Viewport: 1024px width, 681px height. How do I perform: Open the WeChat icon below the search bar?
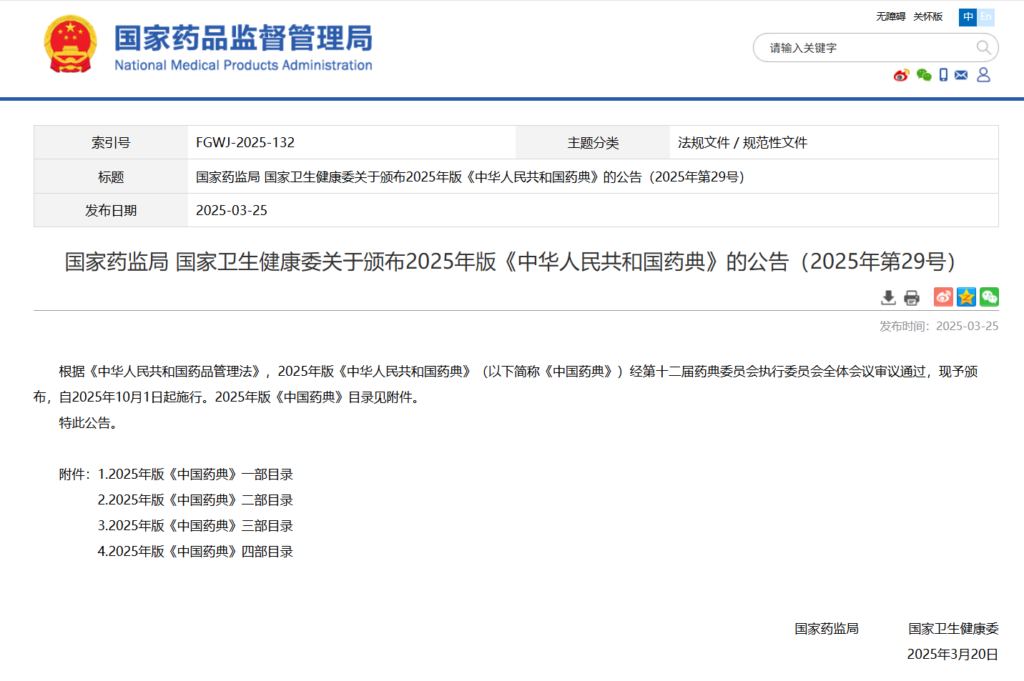pyautogui.click(x=924, y=75)
